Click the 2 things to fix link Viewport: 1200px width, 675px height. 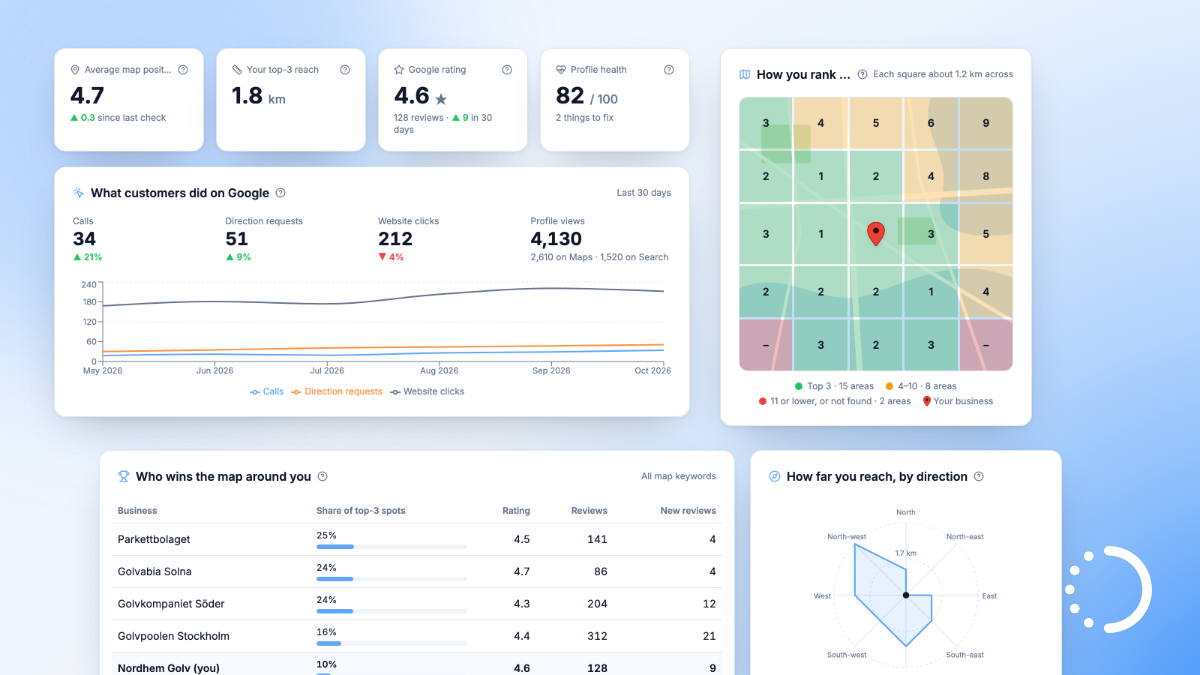585,118
